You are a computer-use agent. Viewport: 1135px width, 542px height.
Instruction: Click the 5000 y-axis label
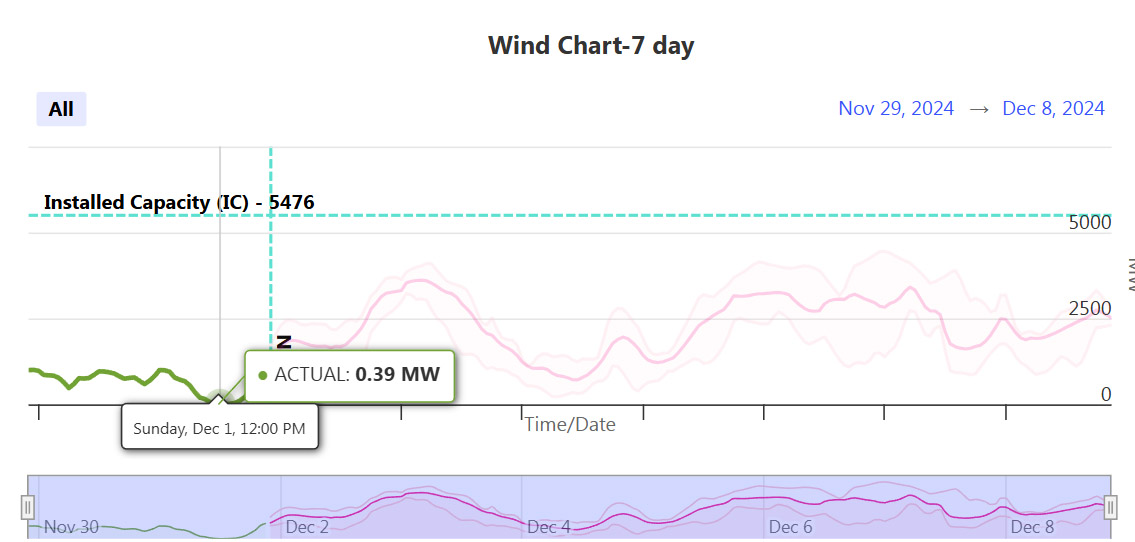[1089, 222]
